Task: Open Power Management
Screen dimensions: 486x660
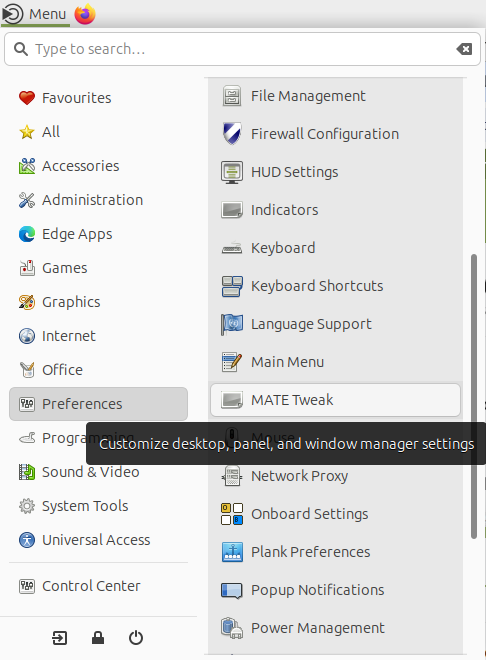Action: (x=335, y=628)
